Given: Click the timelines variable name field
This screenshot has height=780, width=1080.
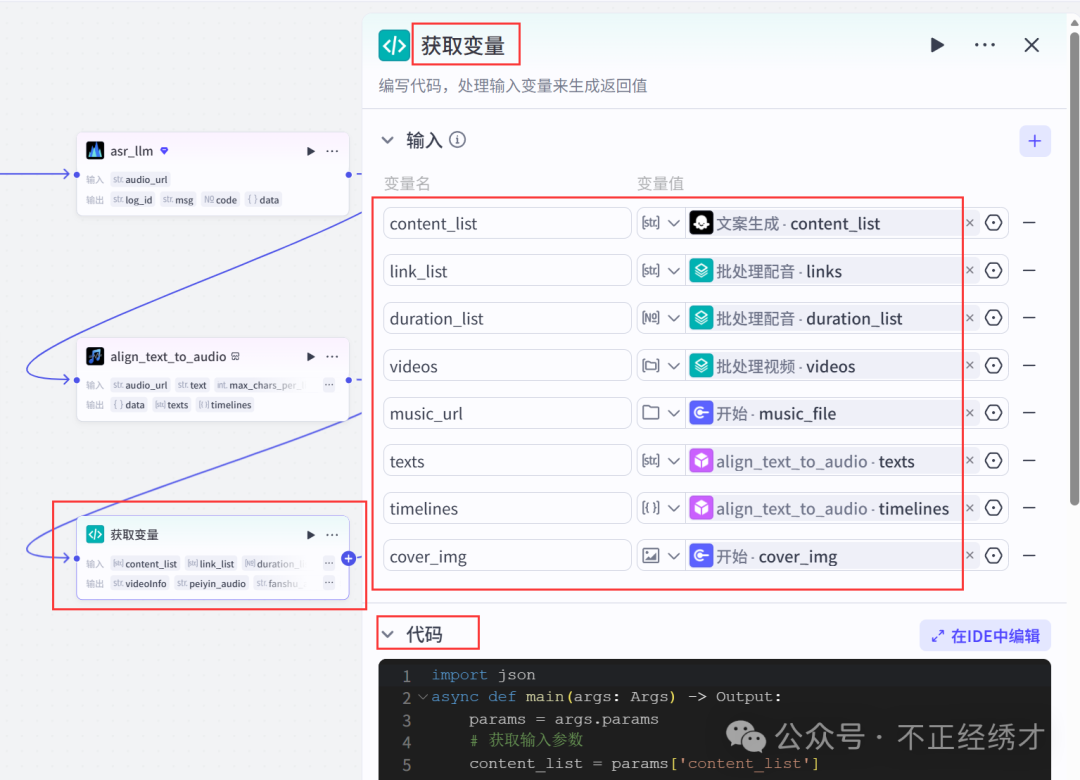Looking at the screenshot, I should click(x=507, y=509).
